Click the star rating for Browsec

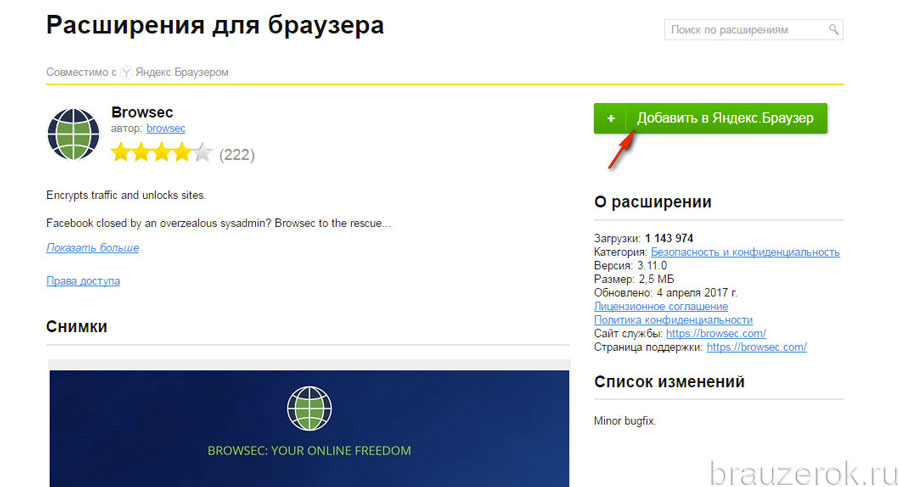point(161,153)
